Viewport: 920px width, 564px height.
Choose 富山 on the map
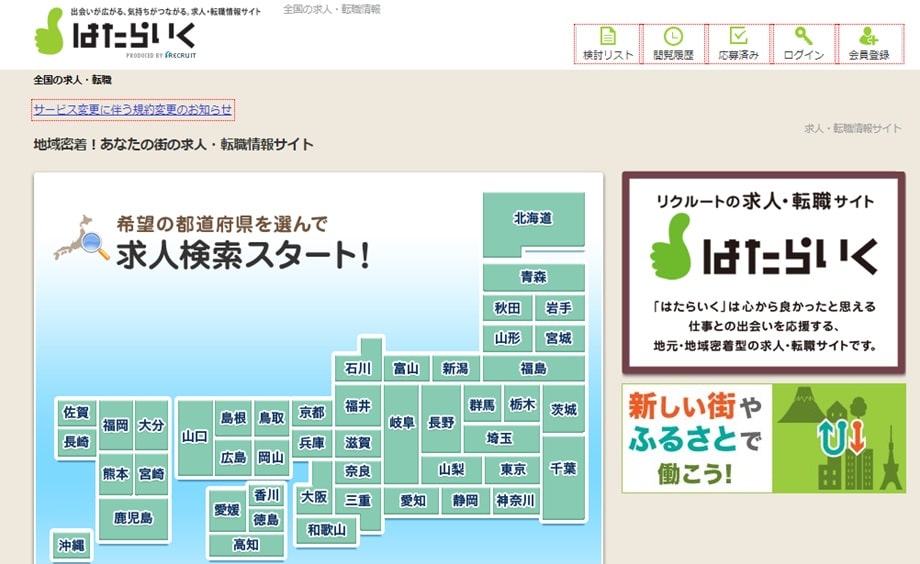click(406, 369)
